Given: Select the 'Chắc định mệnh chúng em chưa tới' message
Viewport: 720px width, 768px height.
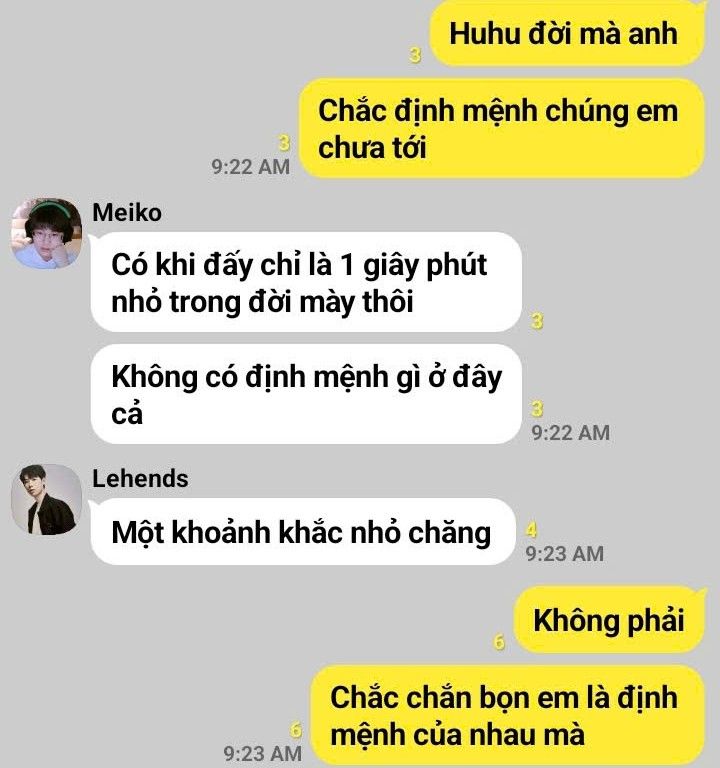Looking at the screenshot, I should point(502,128).
